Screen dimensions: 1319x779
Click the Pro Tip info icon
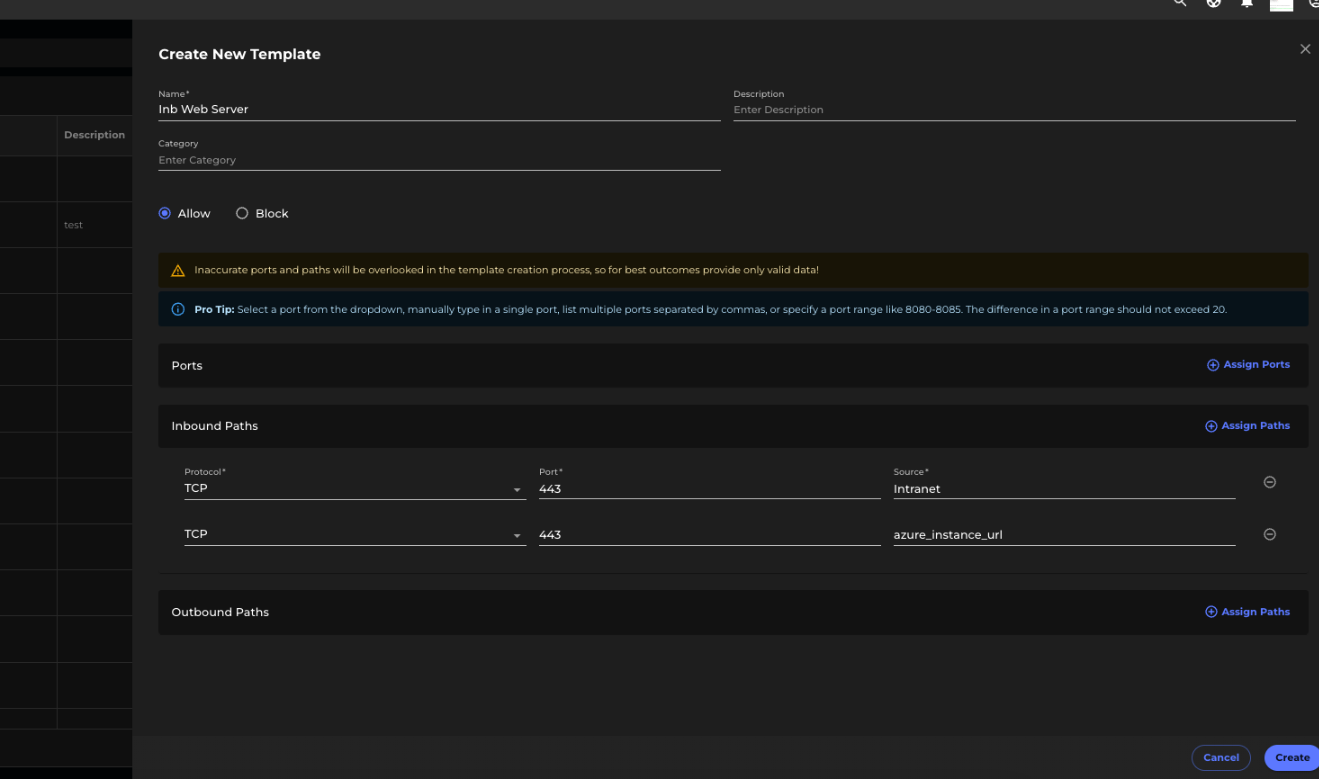[x=178, y=308]
